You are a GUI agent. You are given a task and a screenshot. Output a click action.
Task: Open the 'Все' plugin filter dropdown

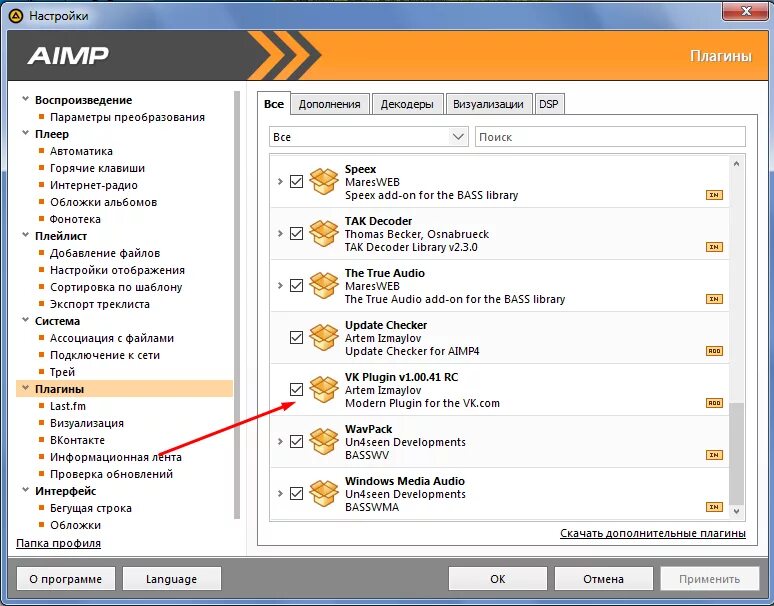point(369,137)
